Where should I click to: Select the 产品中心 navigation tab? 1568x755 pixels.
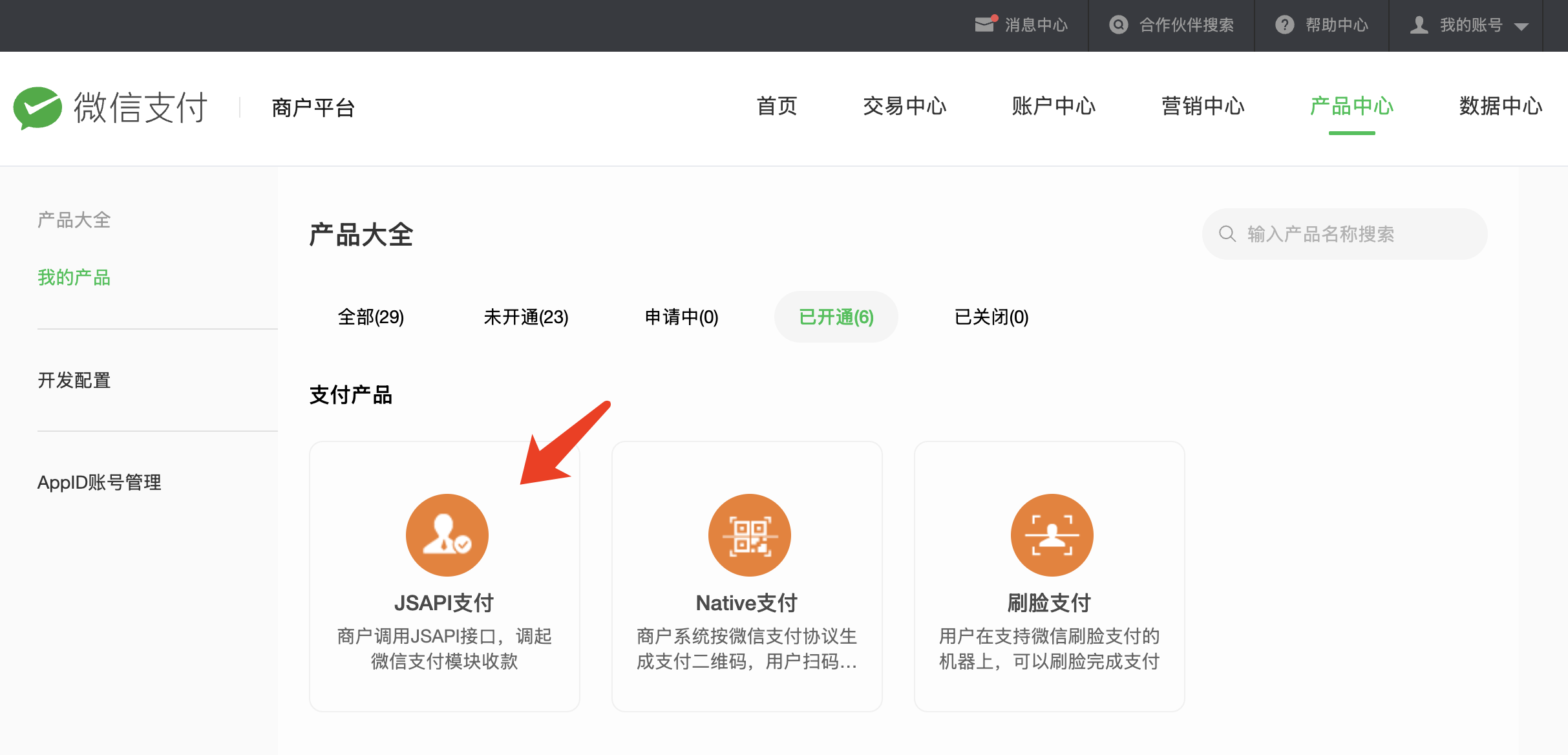tap(1351, 106)
